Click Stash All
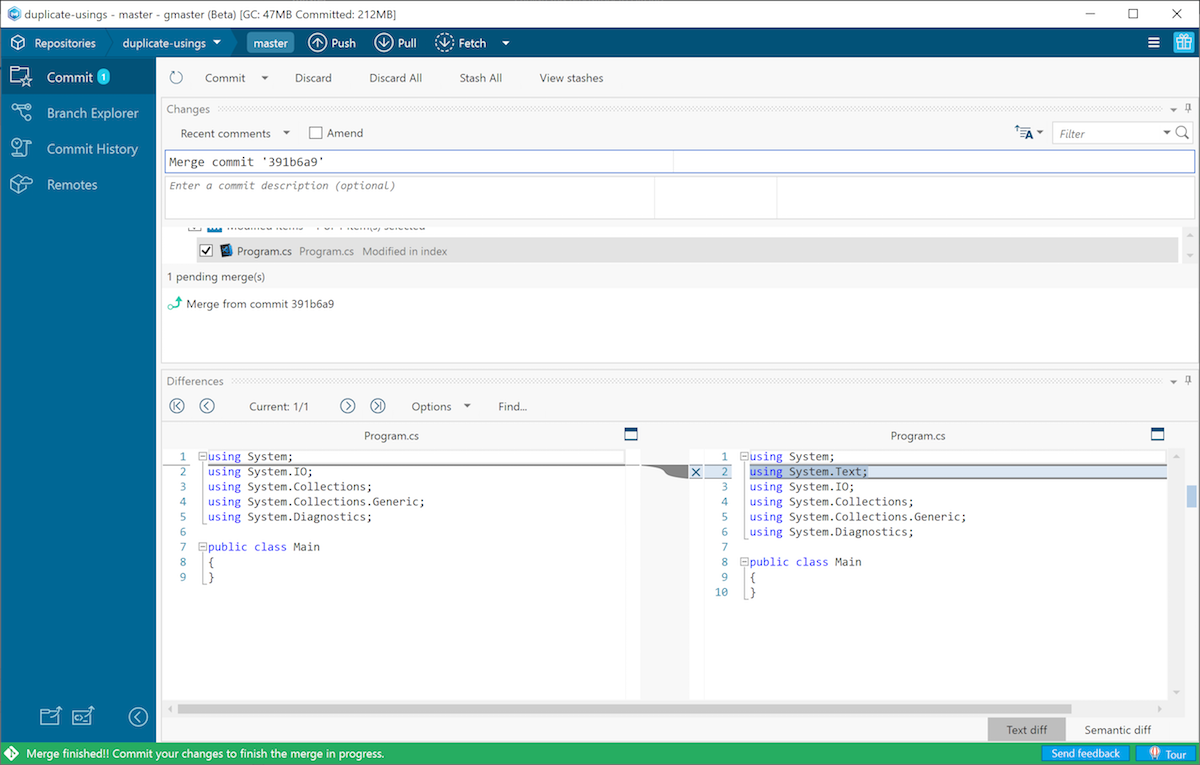1200x765 pixels. point(481,78)
